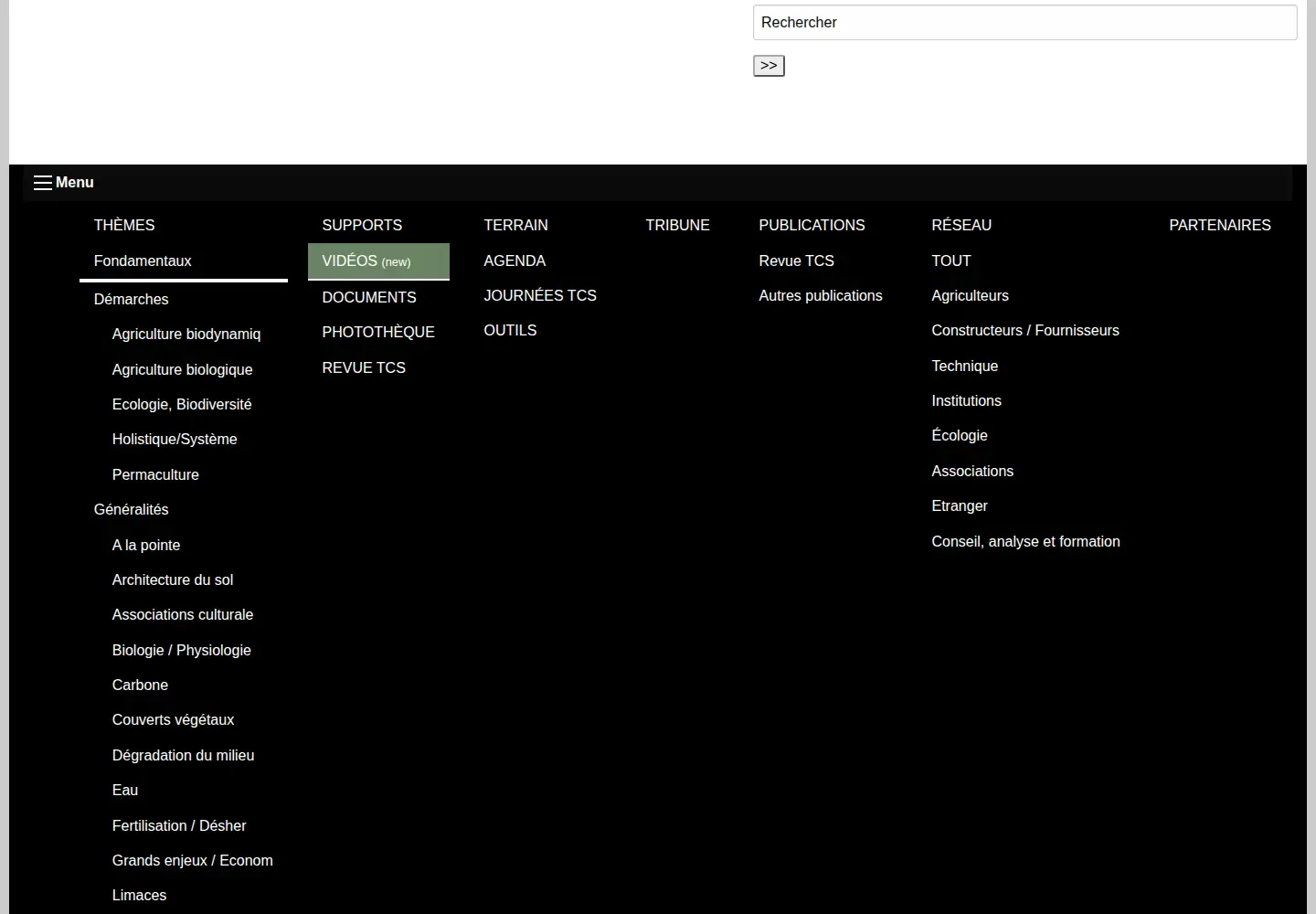
Task: Select Ecologie, Biodiversité
Action: coord(182,405)
